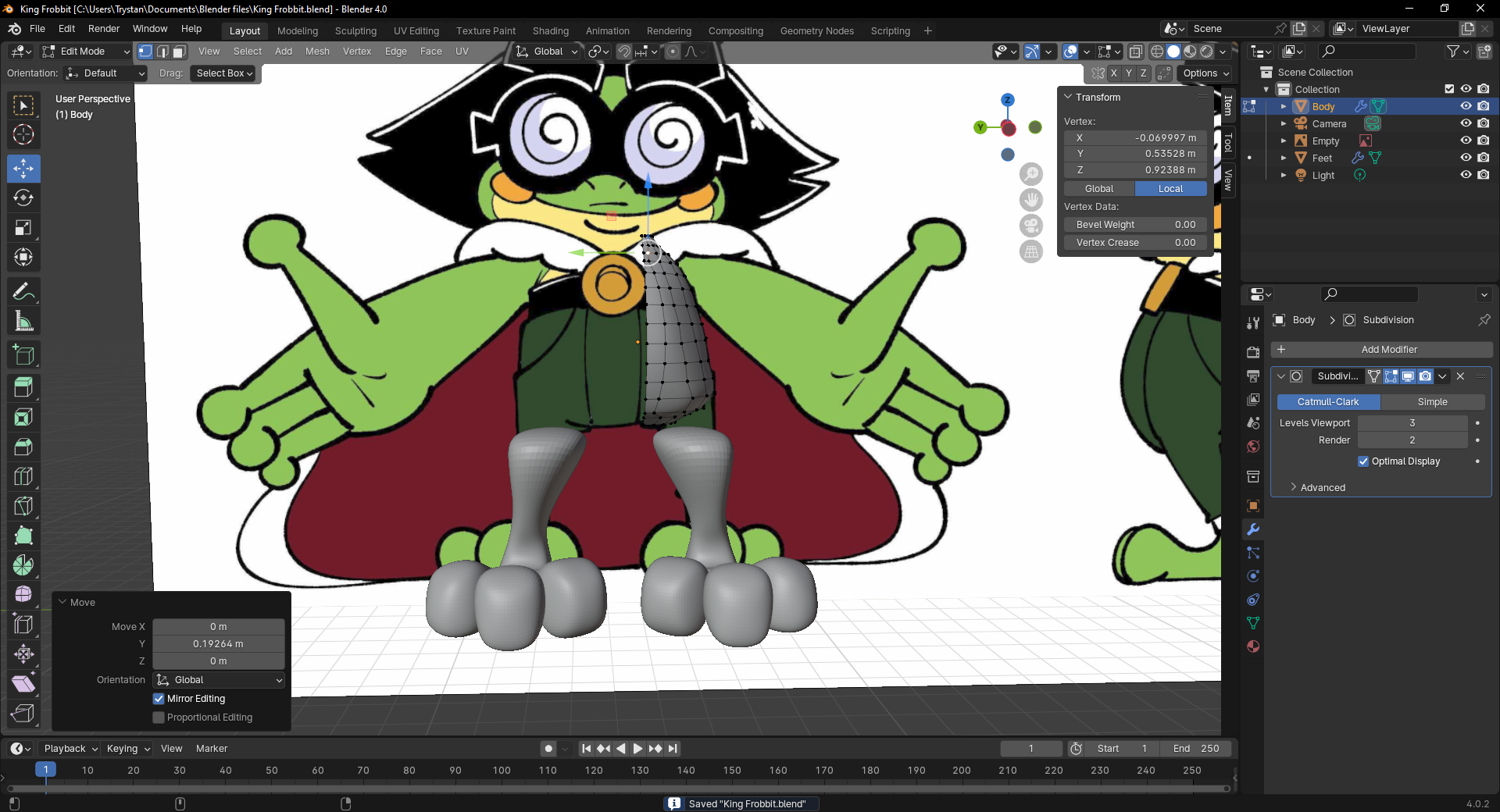Screen dimensions: 1500x812
Task: Click the Levels Viewport value field
Action: (1412, 423)
